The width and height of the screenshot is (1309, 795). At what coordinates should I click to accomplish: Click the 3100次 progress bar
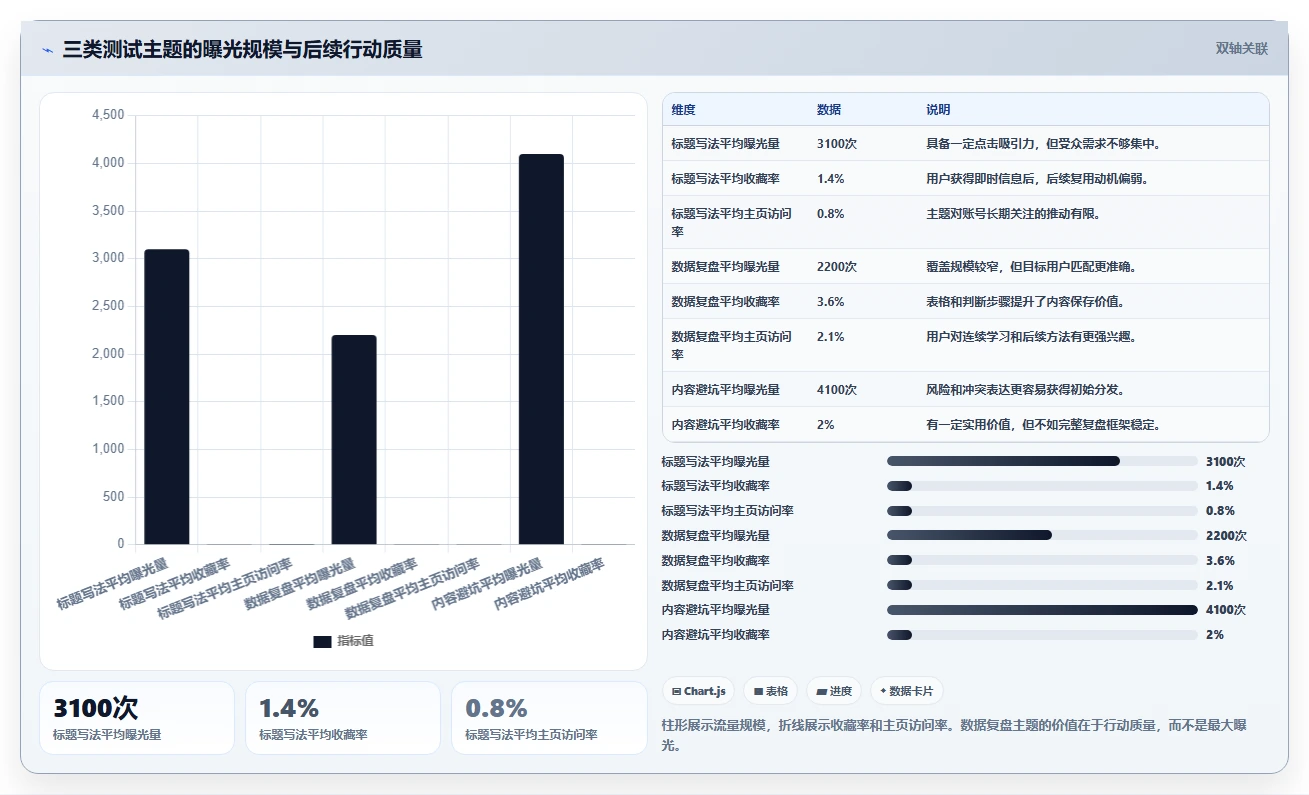pos(1042,461)
